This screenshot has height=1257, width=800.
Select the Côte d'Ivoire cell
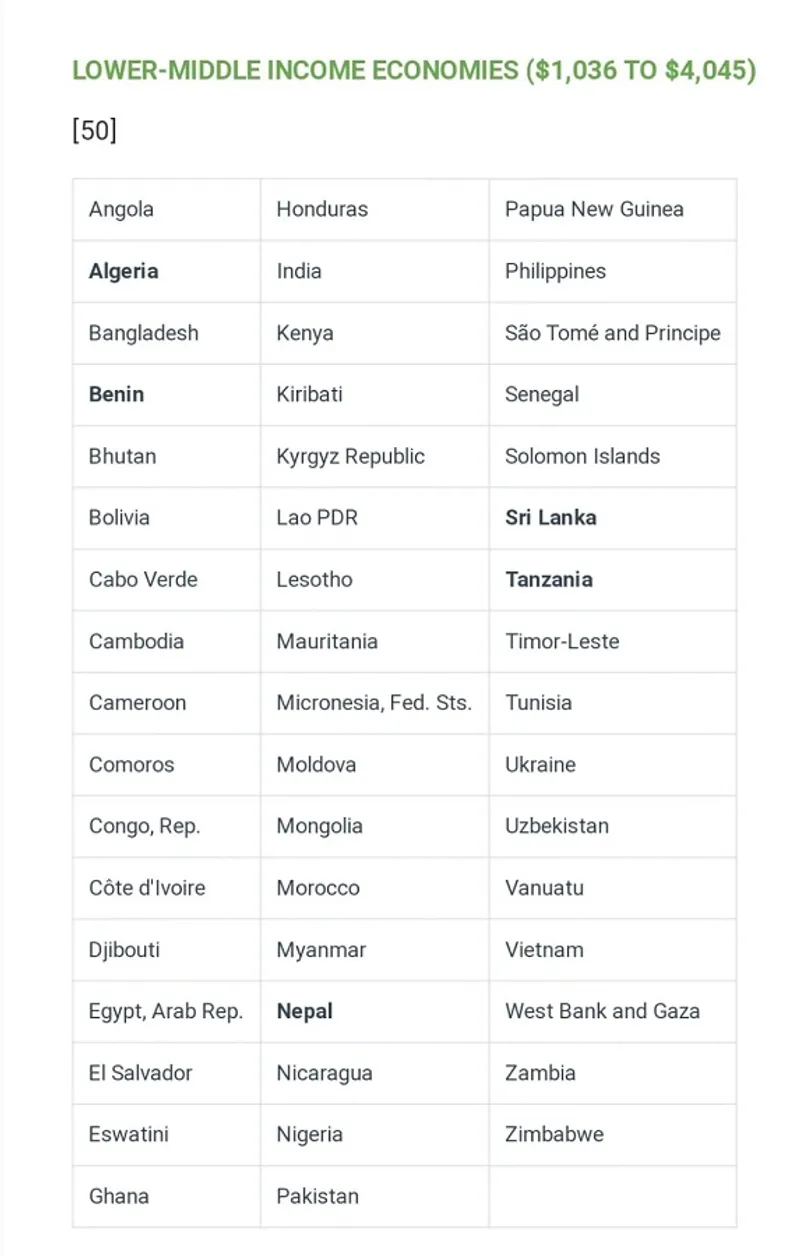point(147,888)
